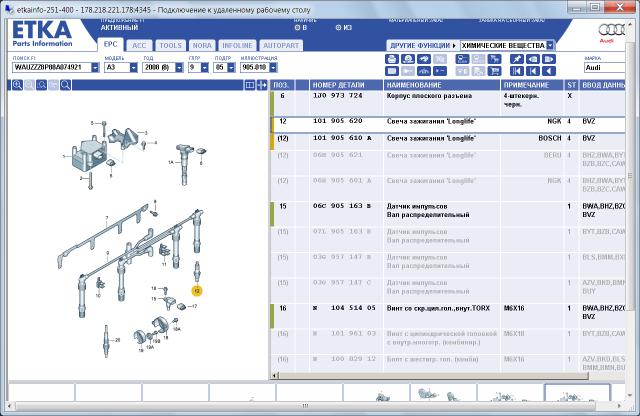640x416 pixels.
Task: Select the 'ИЗ' radio option
Action: (338, 28)
